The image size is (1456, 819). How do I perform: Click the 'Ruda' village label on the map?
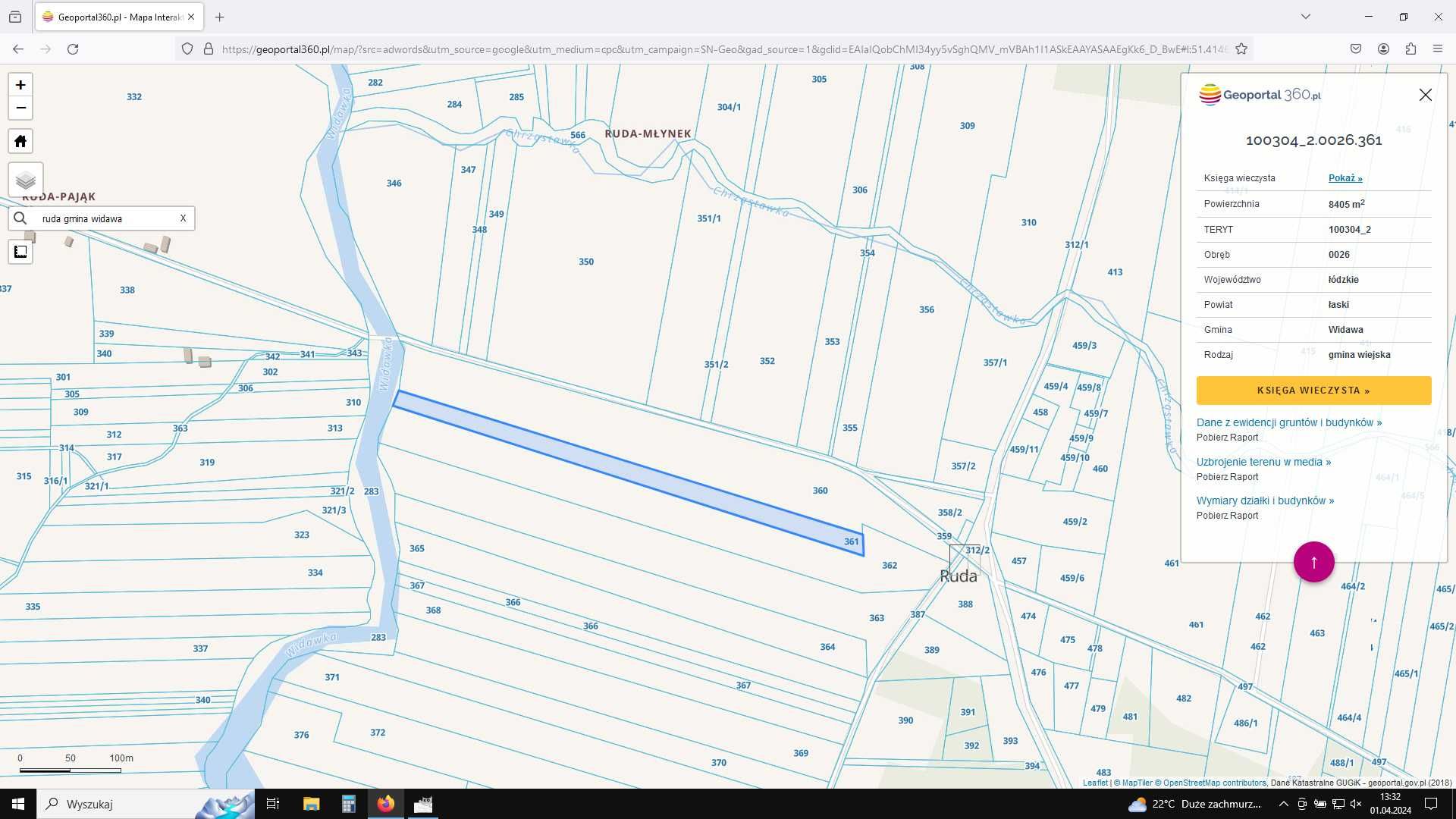(x=959, y=576)
